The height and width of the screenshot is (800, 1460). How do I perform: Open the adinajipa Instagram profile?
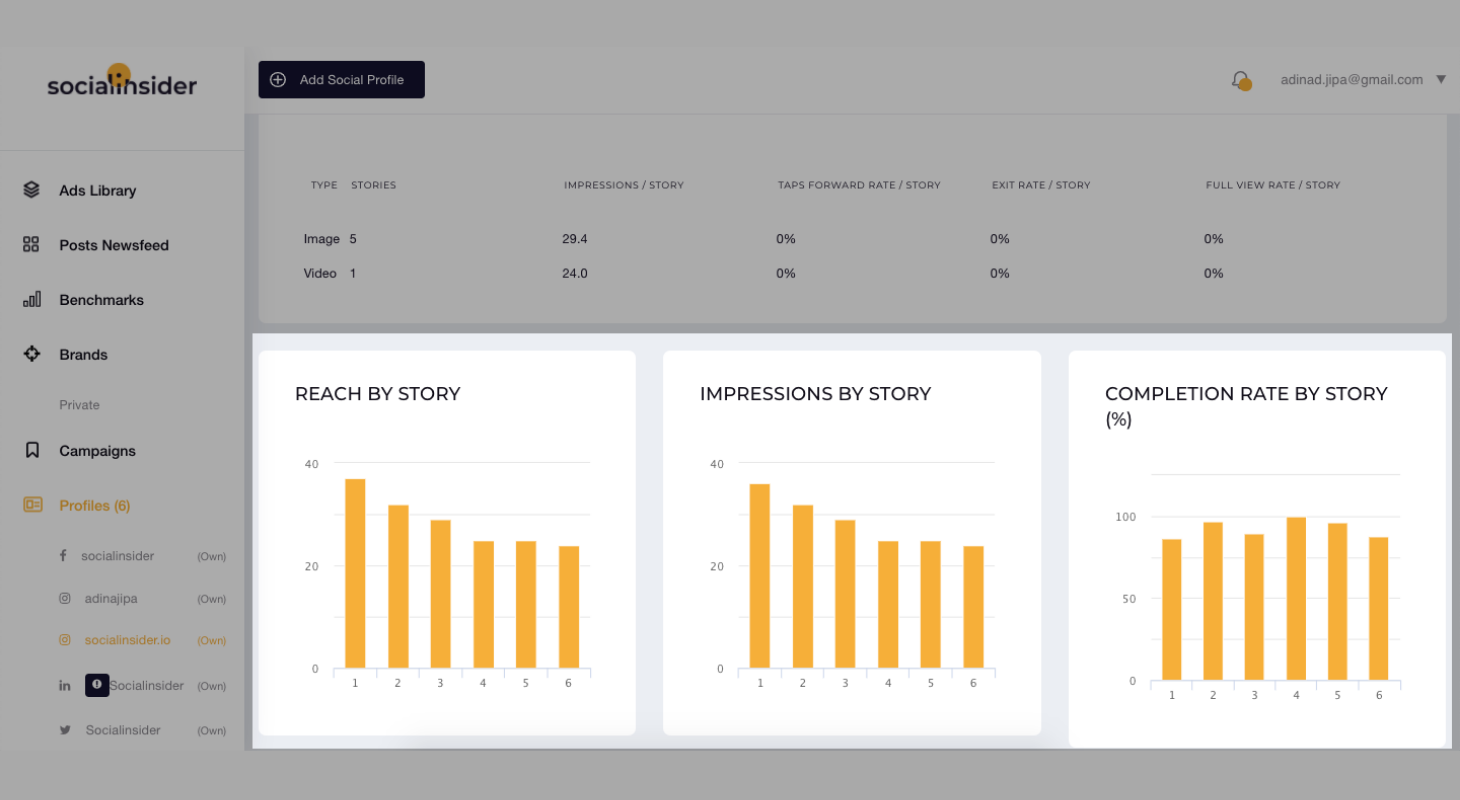(x=111, y=598)
